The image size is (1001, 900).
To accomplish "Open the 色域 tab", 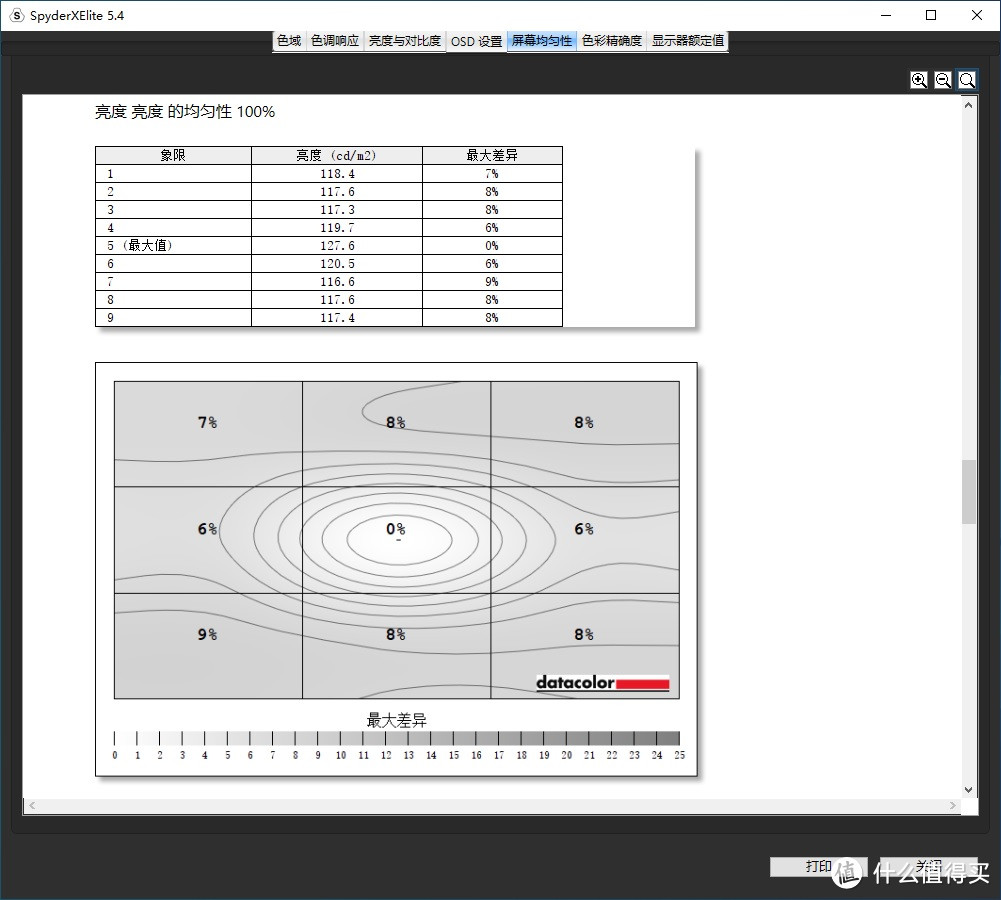I will point(289,41).
